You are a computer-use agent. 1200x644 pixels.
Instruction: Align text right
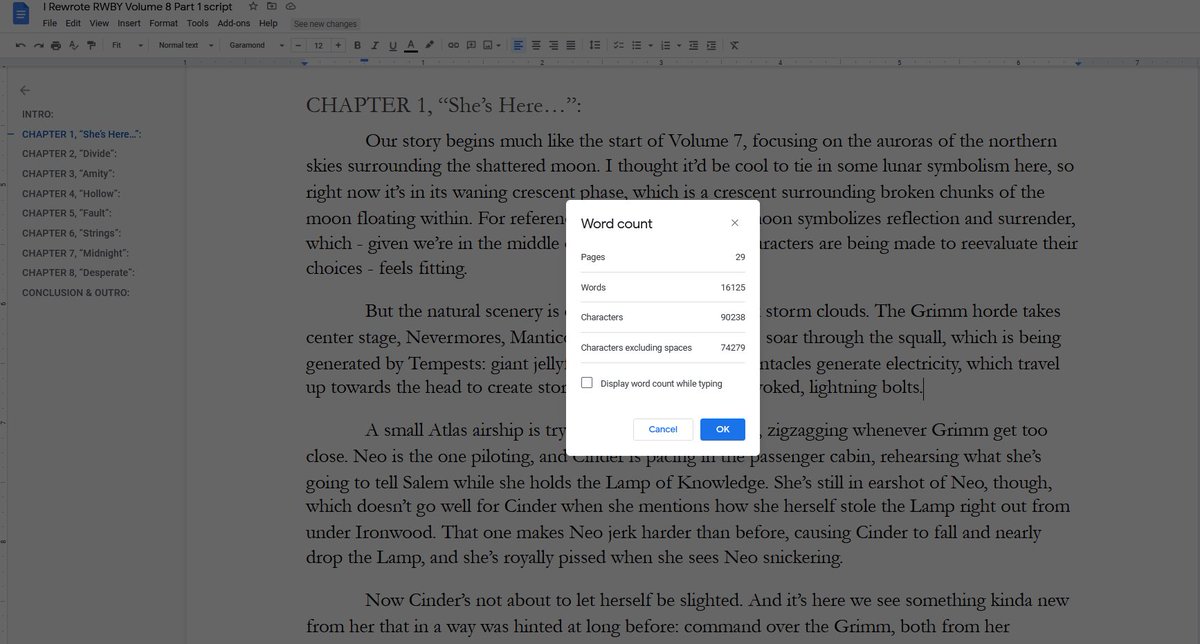click(x=553, y=45)
